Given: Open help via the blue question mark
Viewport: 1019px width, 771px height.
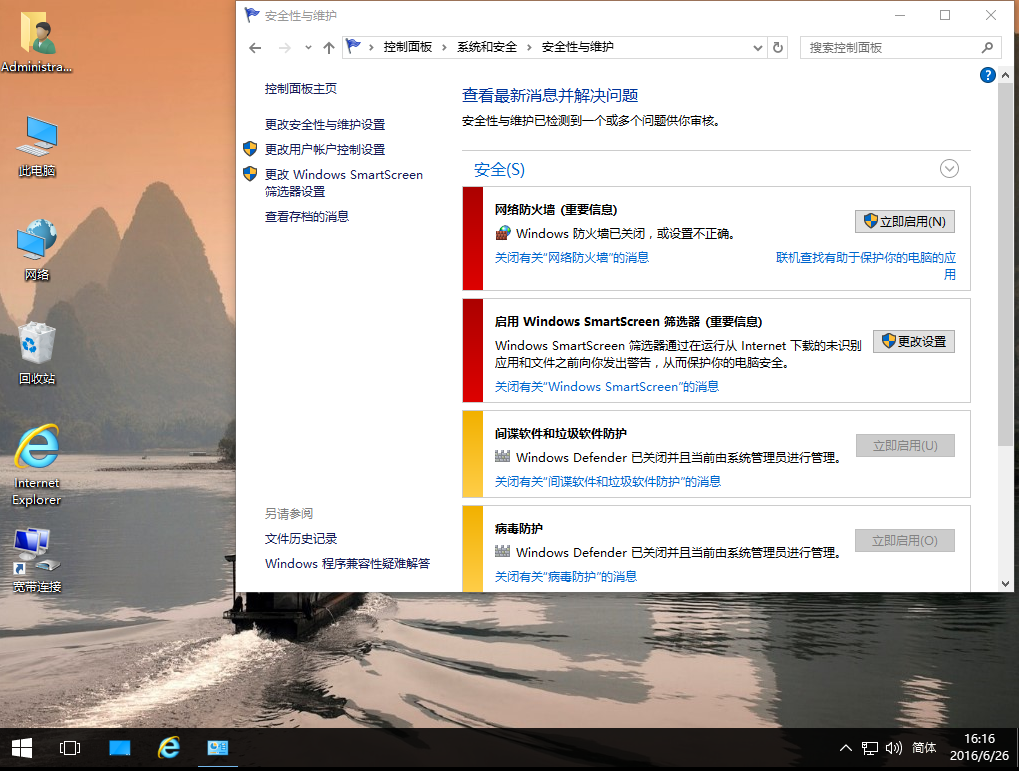Looking at the screenshot, I should click(987, 75).
